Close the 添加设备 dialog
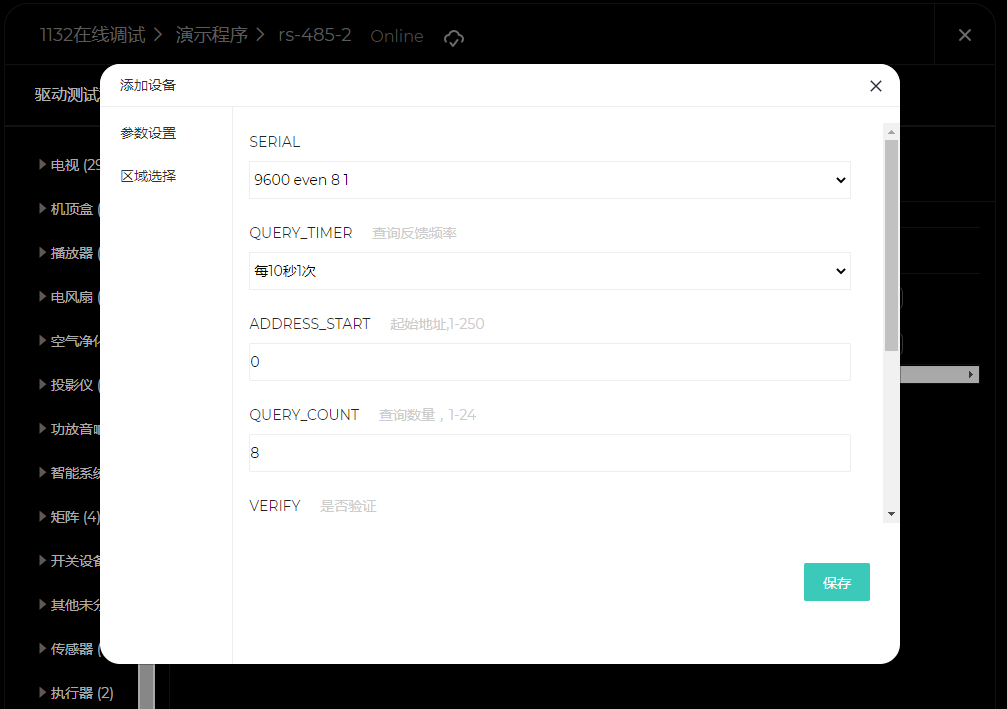The image size is (1007, 709). point(875,86)
